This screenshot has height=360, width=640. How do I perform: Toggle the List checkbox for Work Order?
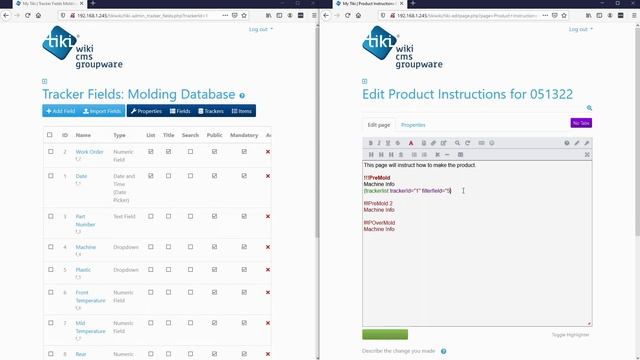pyautogui.click(x=151, y=151)
